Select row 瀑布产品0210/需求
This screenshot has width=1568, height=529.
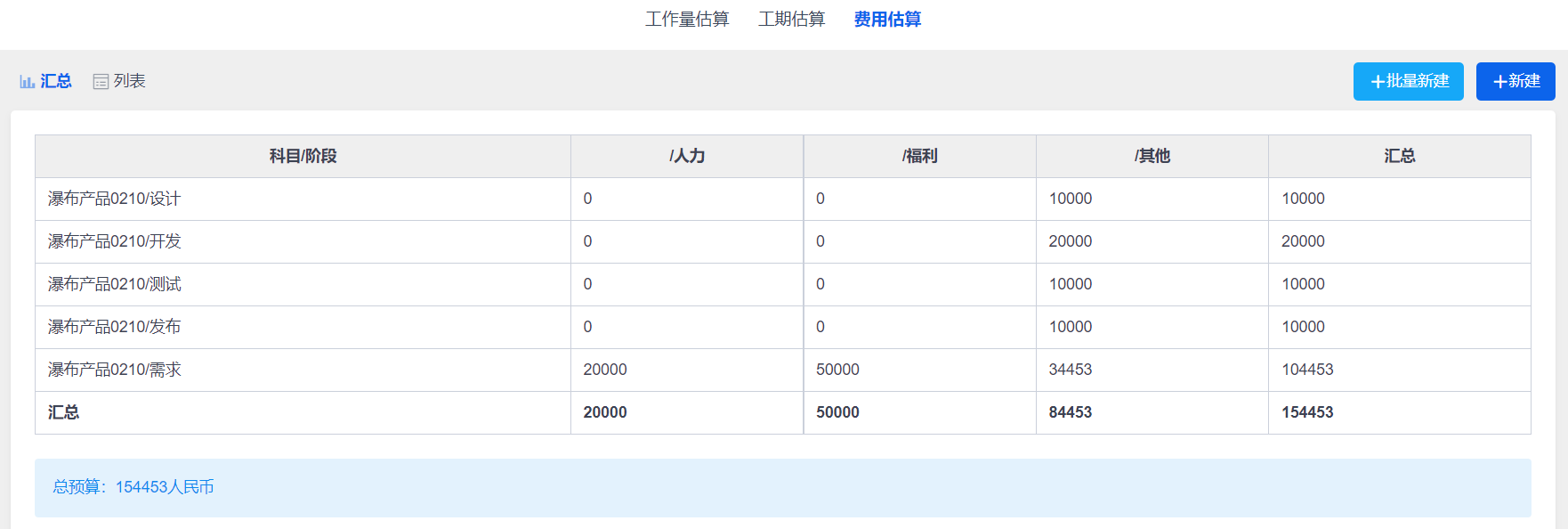[x=783, y=370]
